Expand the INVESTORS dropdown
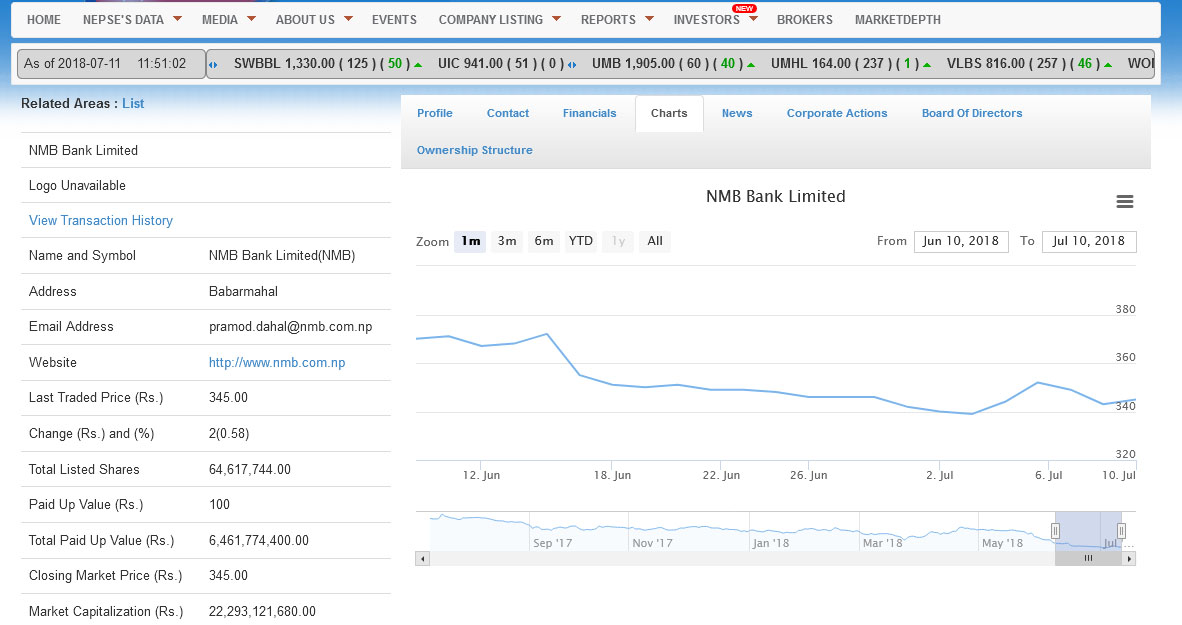The image size is (1182, 625). 715,20
